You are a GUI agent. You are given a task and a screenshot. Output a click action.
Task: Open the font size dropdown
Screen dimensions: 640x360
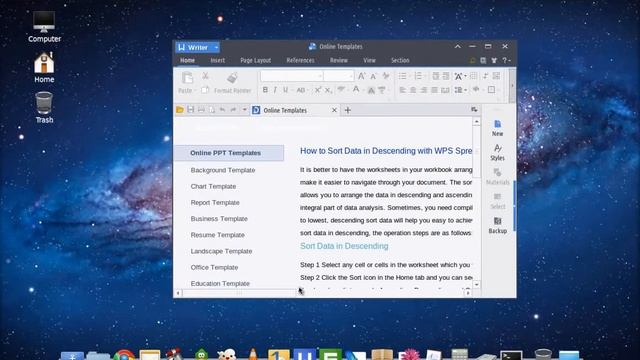pyautogui.click(x=350, y=76)
